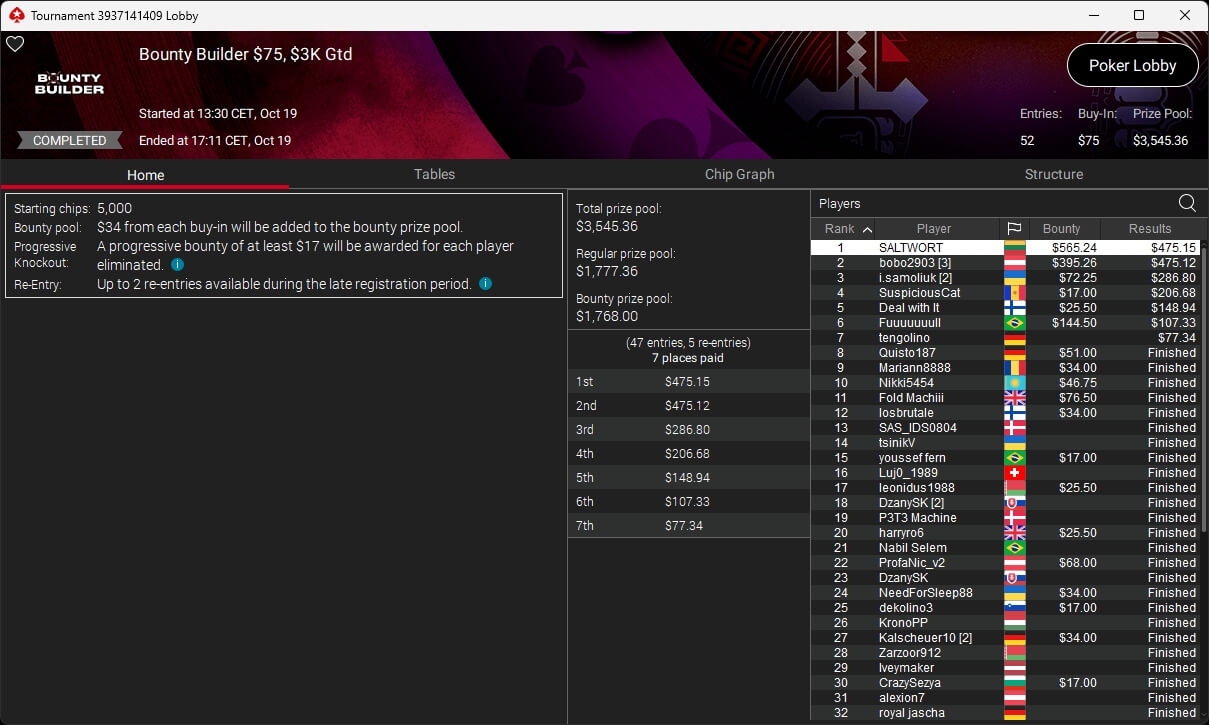The height and width of the screenshot is (725, 1209).
Task: Click the flag column header icon
Action: click(1013, 228)
